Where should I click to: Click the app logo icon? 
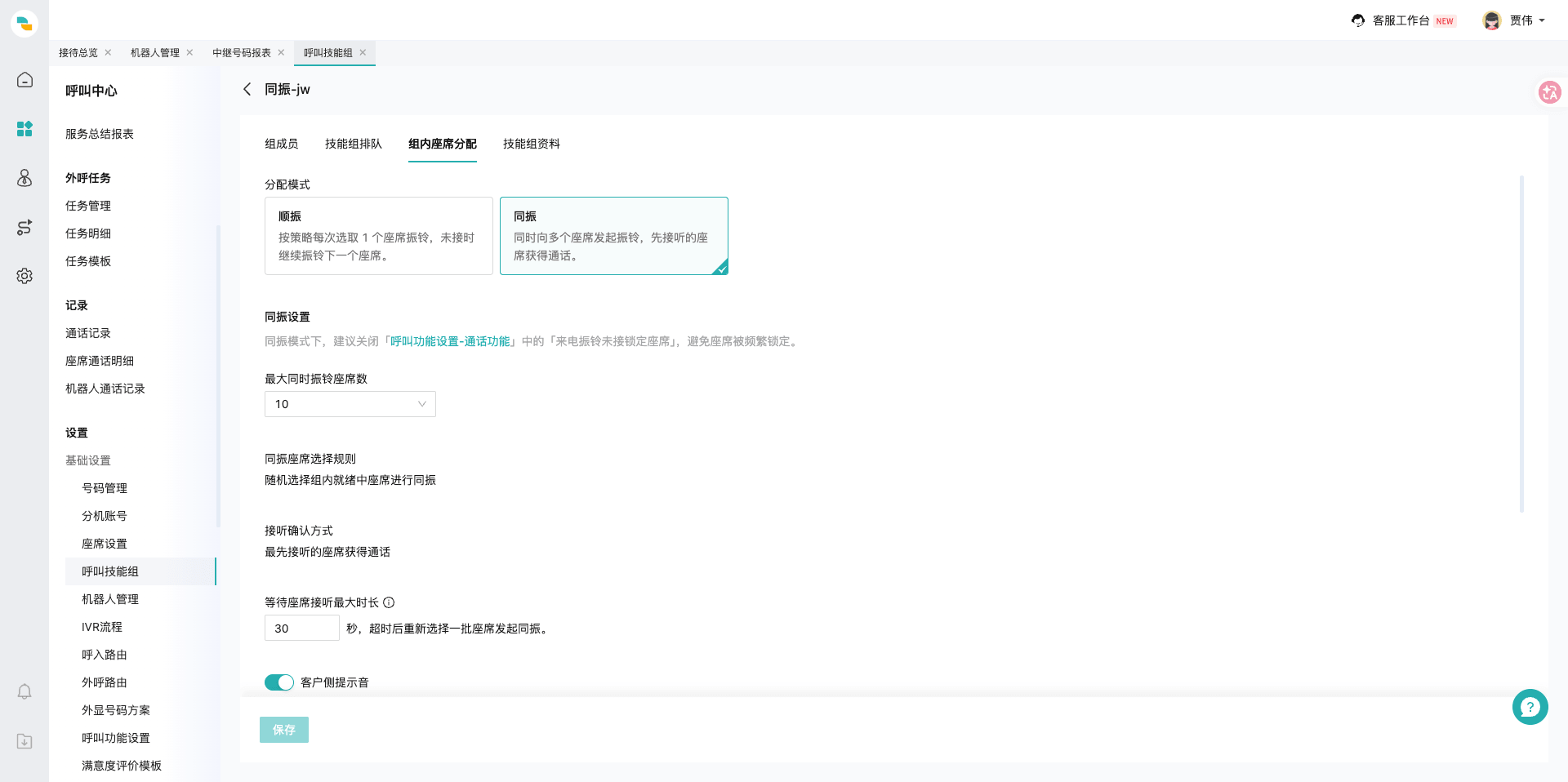point(24,23)
